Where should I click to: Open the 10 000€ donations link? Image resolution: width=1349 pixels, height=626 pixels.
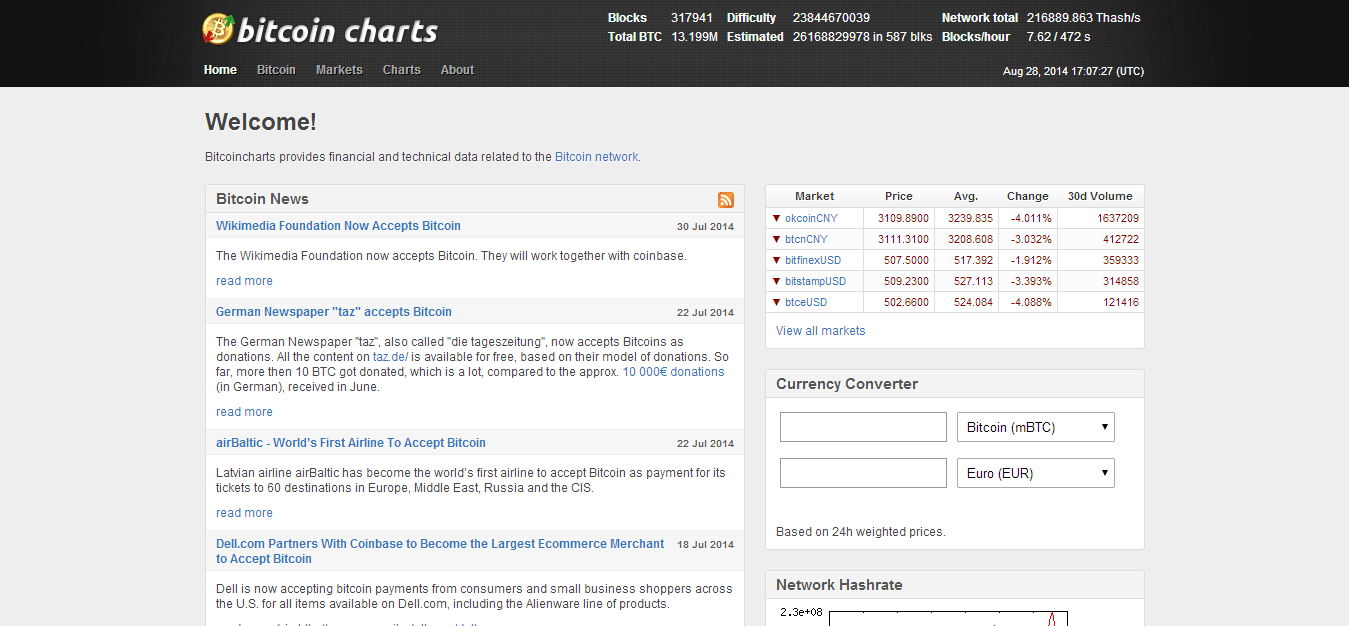coord(674,372)
